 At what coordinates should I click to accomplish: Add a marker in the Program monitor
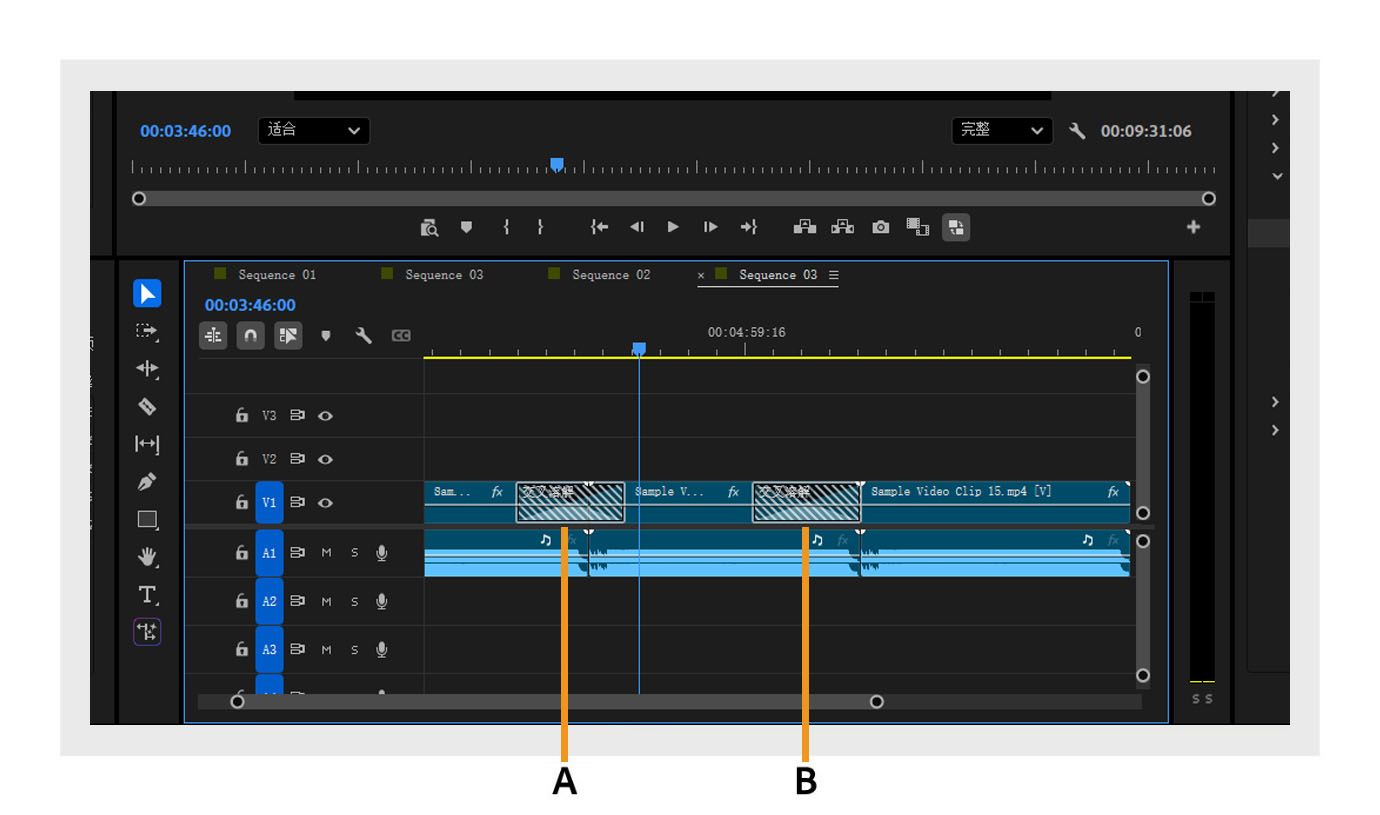coord(466,227)
